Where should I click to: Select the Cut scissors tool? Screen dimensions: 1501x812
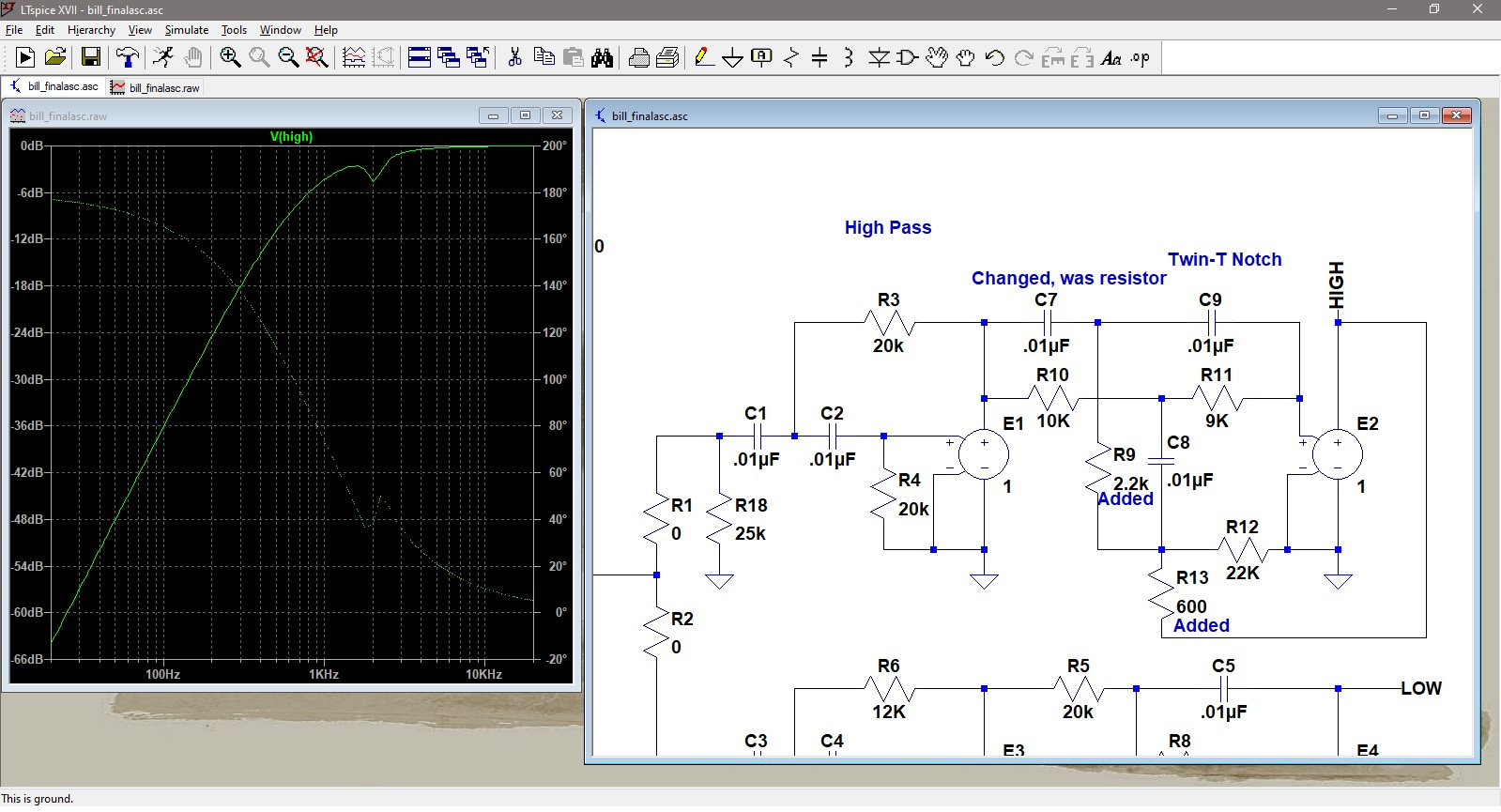pos(514,58)
